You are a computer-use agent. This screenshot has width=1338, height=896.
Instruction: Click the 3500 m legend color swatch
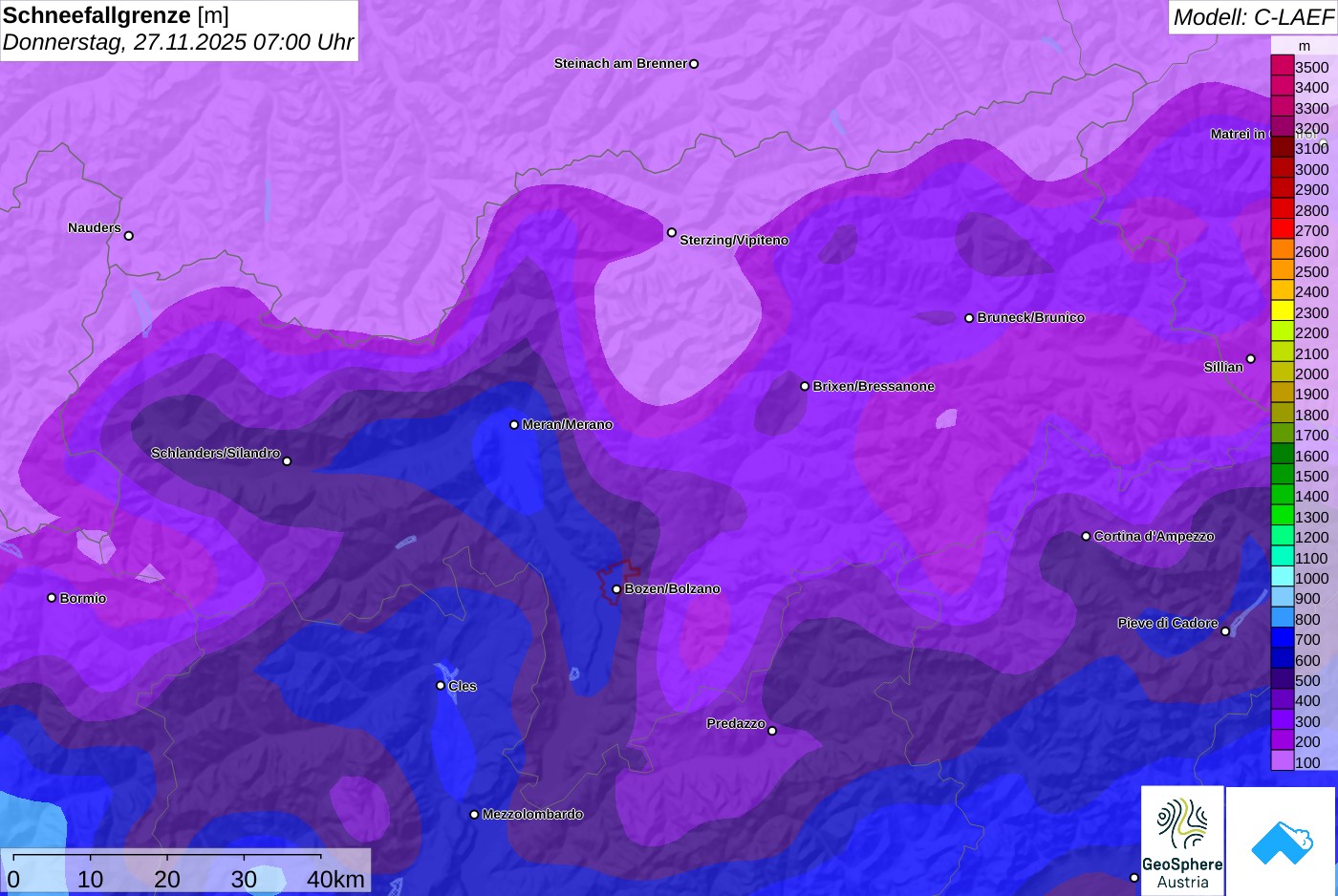coord(1282,66)
